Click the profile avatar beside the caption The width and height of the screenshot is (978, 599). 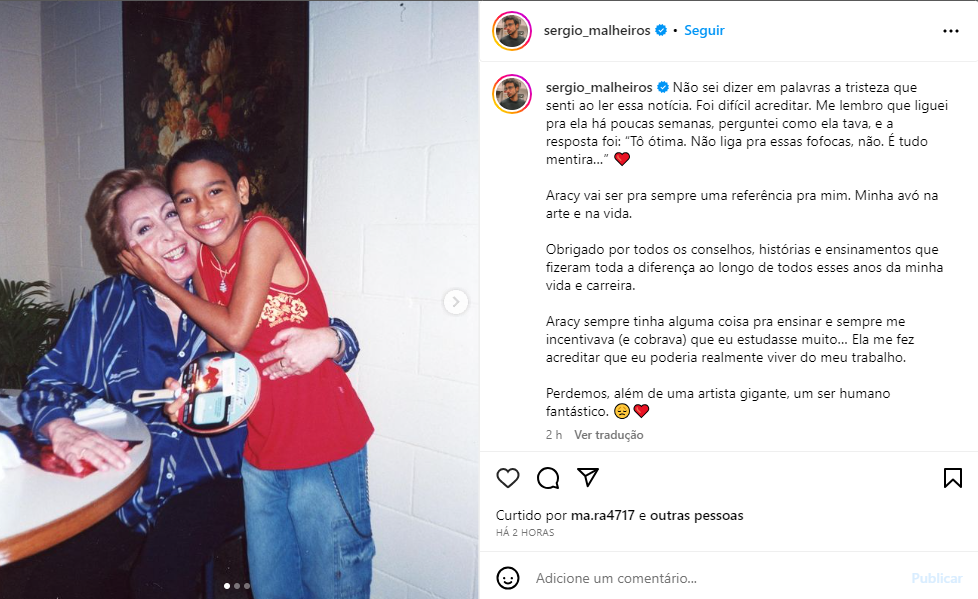click(512, 94)
